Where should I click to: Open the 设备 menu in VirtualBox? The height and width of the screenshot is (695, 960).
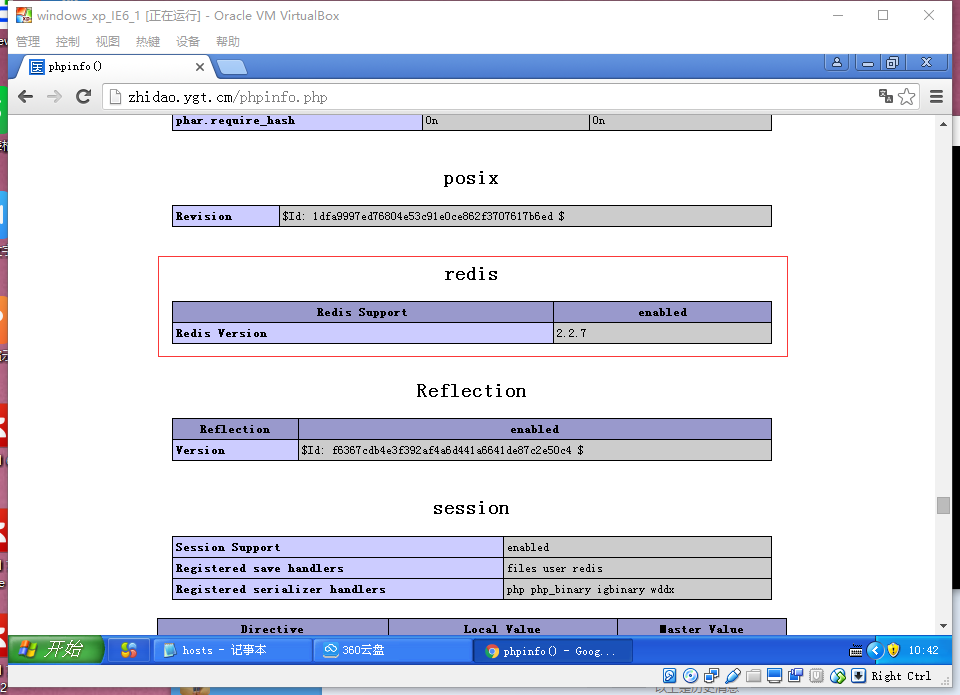pyautogui.click(x=187, y=42)
